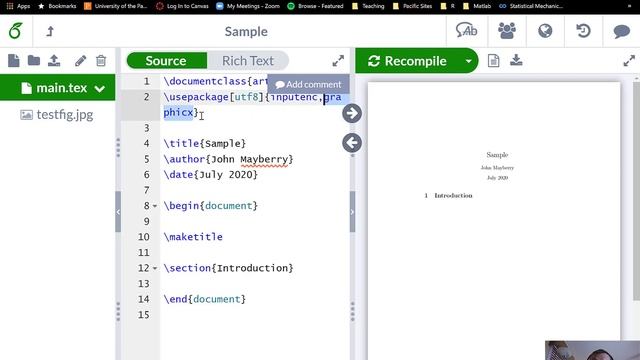640x360 pixels.
Task: Open the Bookmarks bookmark
Action: [57, 6]
